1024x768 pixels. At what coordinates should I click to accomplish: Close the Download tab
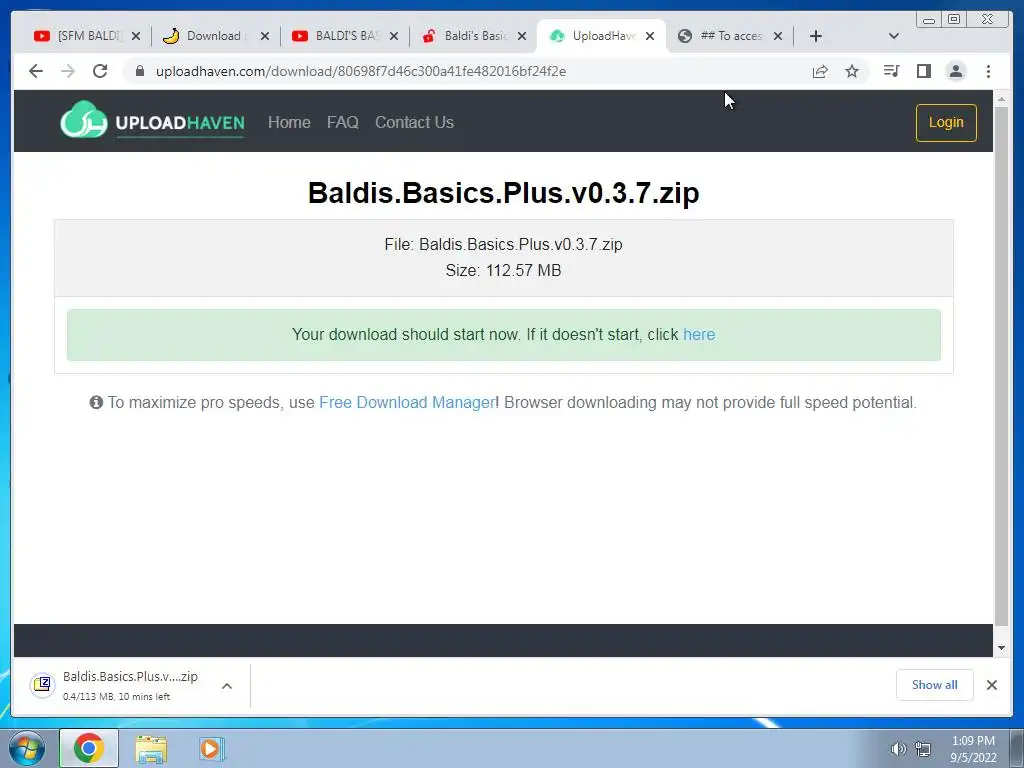264,36
